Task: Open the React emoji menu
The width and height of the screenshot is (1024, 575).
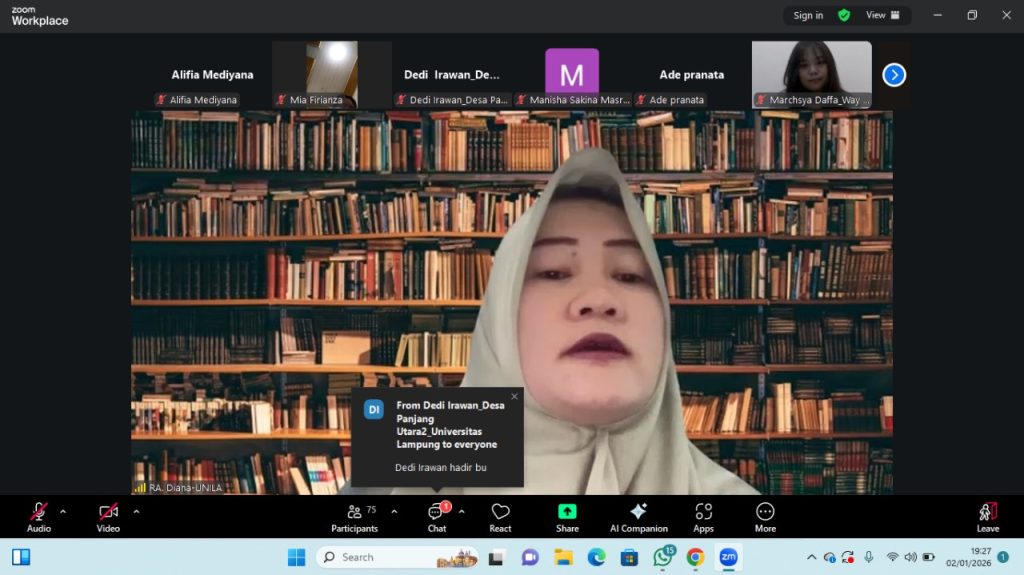Action: click(x=500, y=517)
